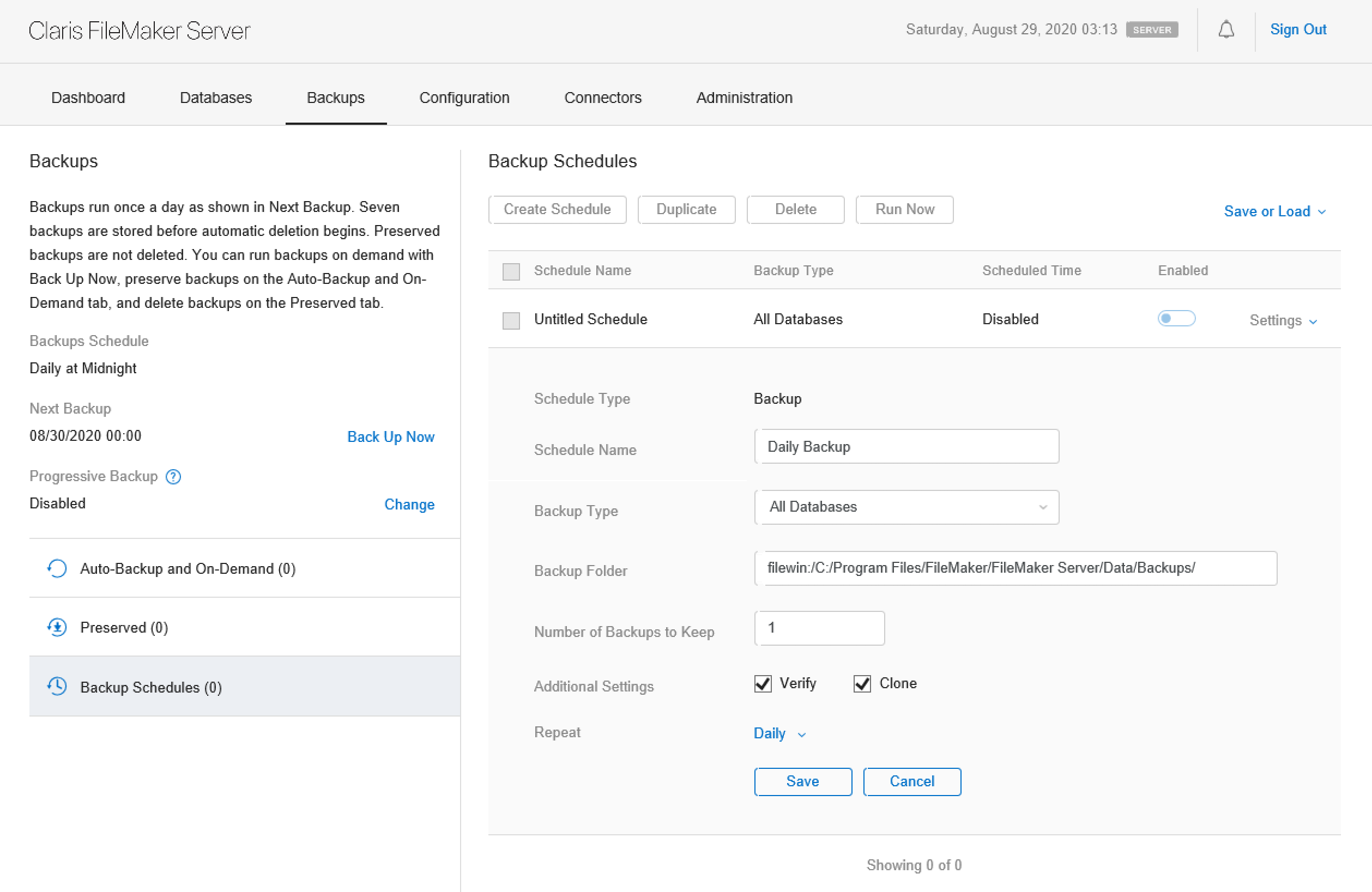Open the Repeat Daily dropdown

point(779,733)
